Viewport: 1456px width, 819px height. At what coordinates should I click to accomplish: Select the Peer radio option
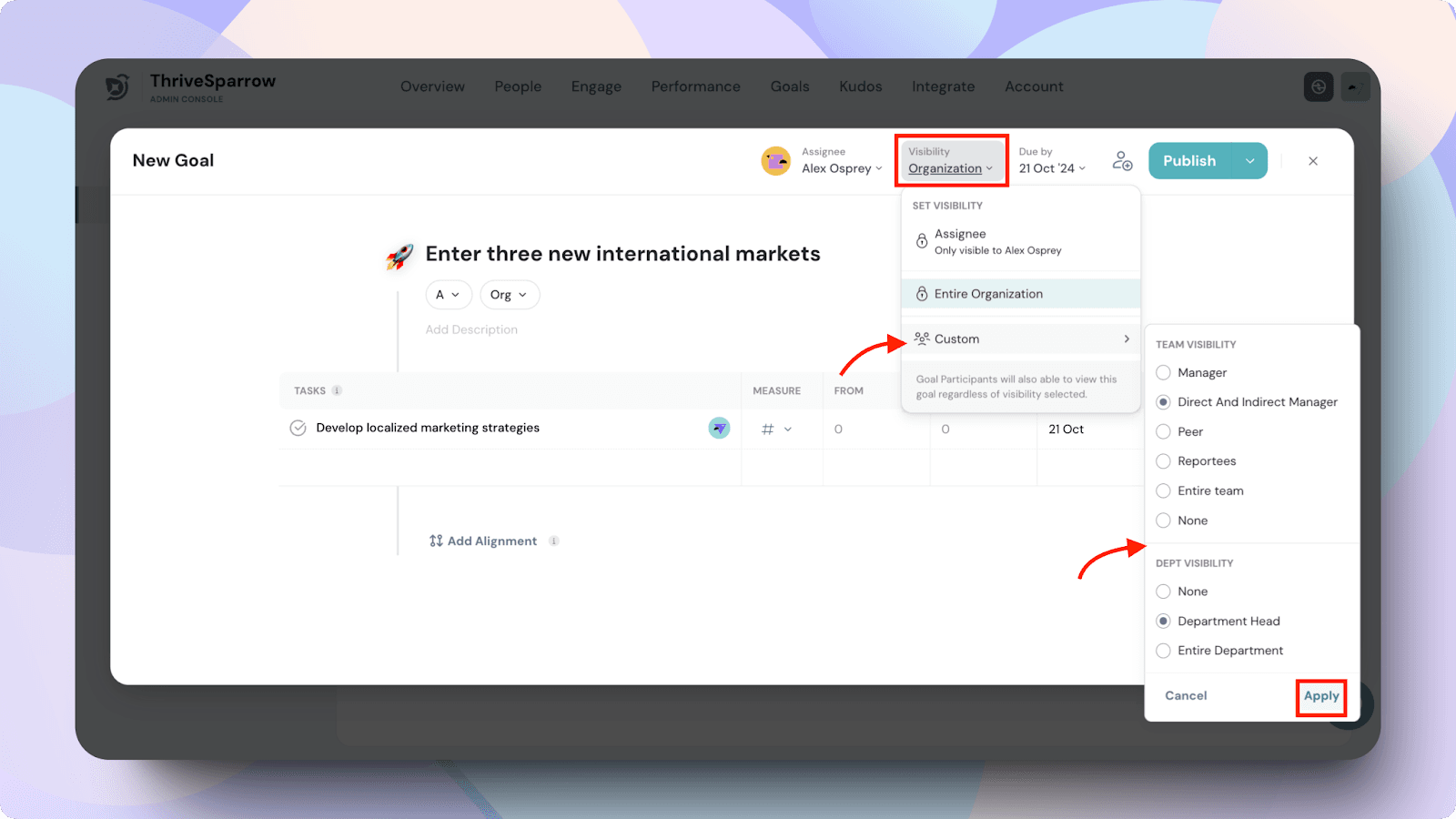tap(1163, 432)
